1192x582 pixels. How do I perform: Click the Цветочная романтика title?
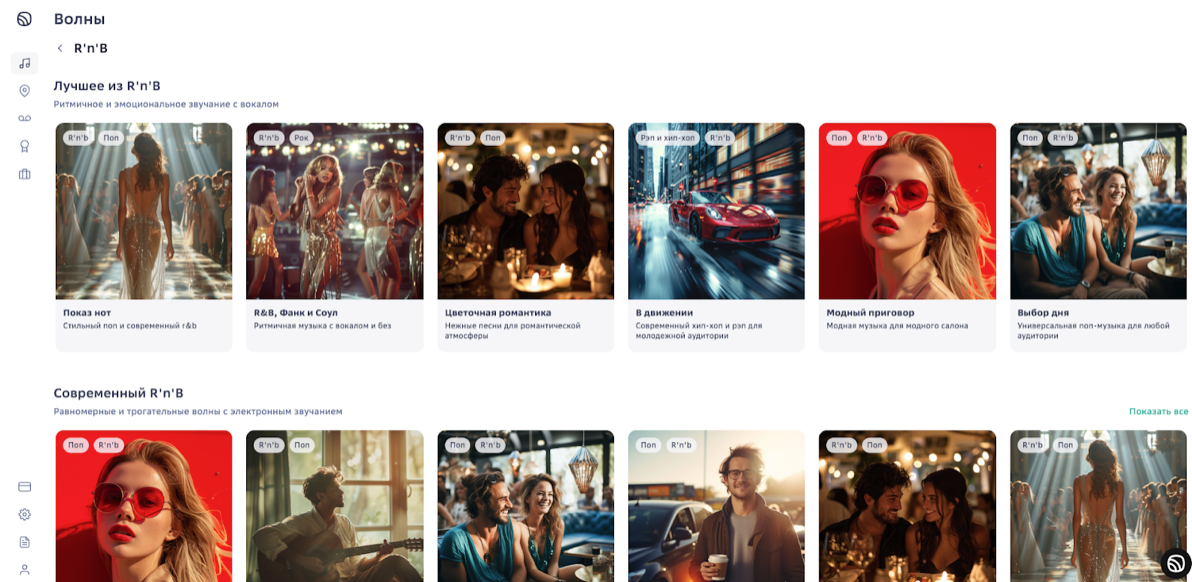pos(498,312)
